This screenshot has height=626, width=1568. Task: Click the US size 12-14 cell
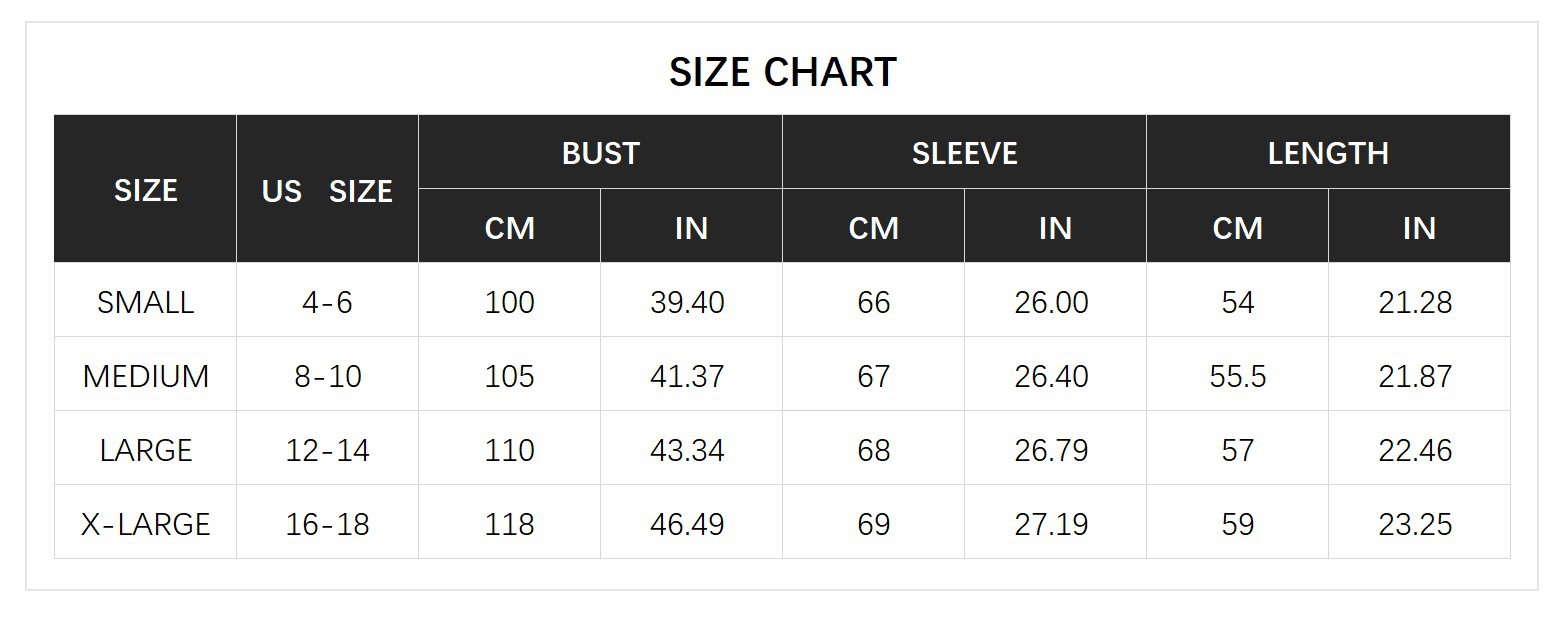(327, 450)
